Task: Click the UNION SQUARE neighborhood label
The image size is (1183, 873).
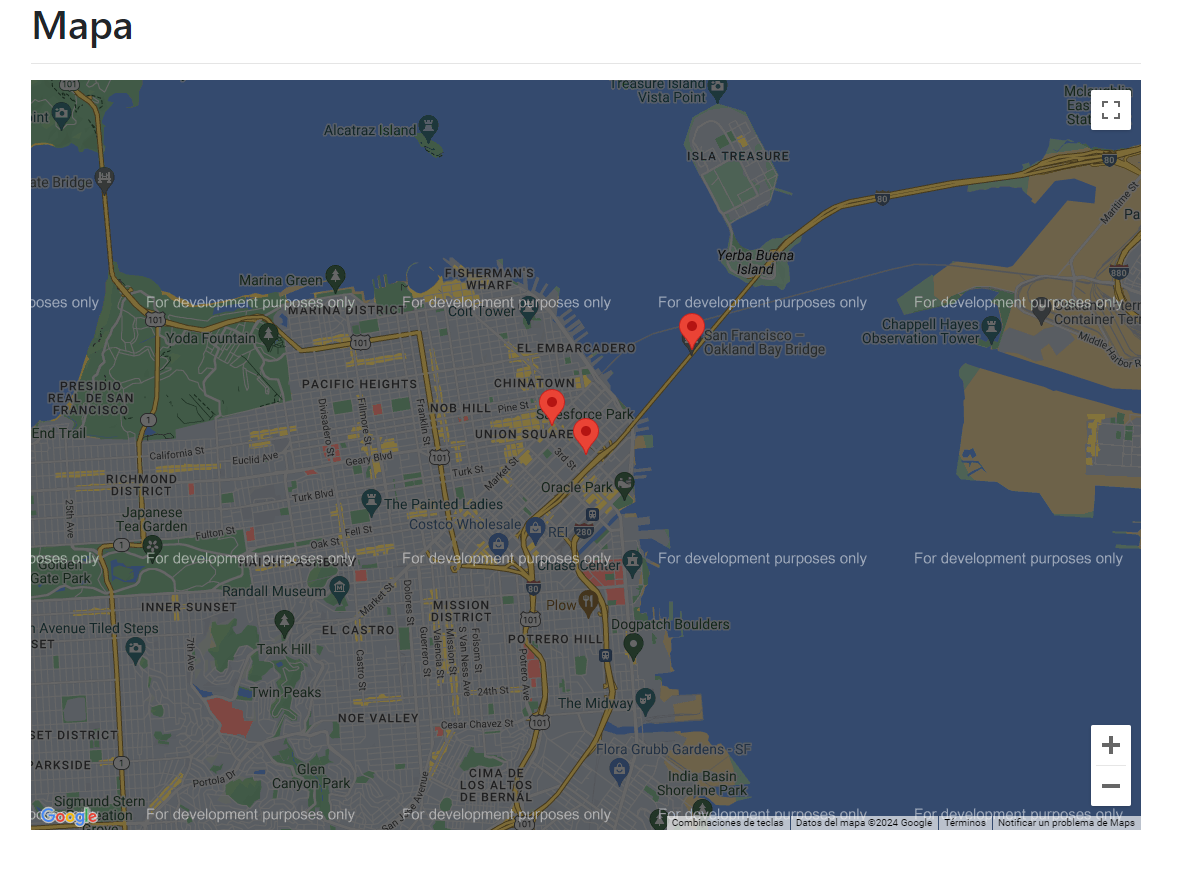Action: point(524,434)
